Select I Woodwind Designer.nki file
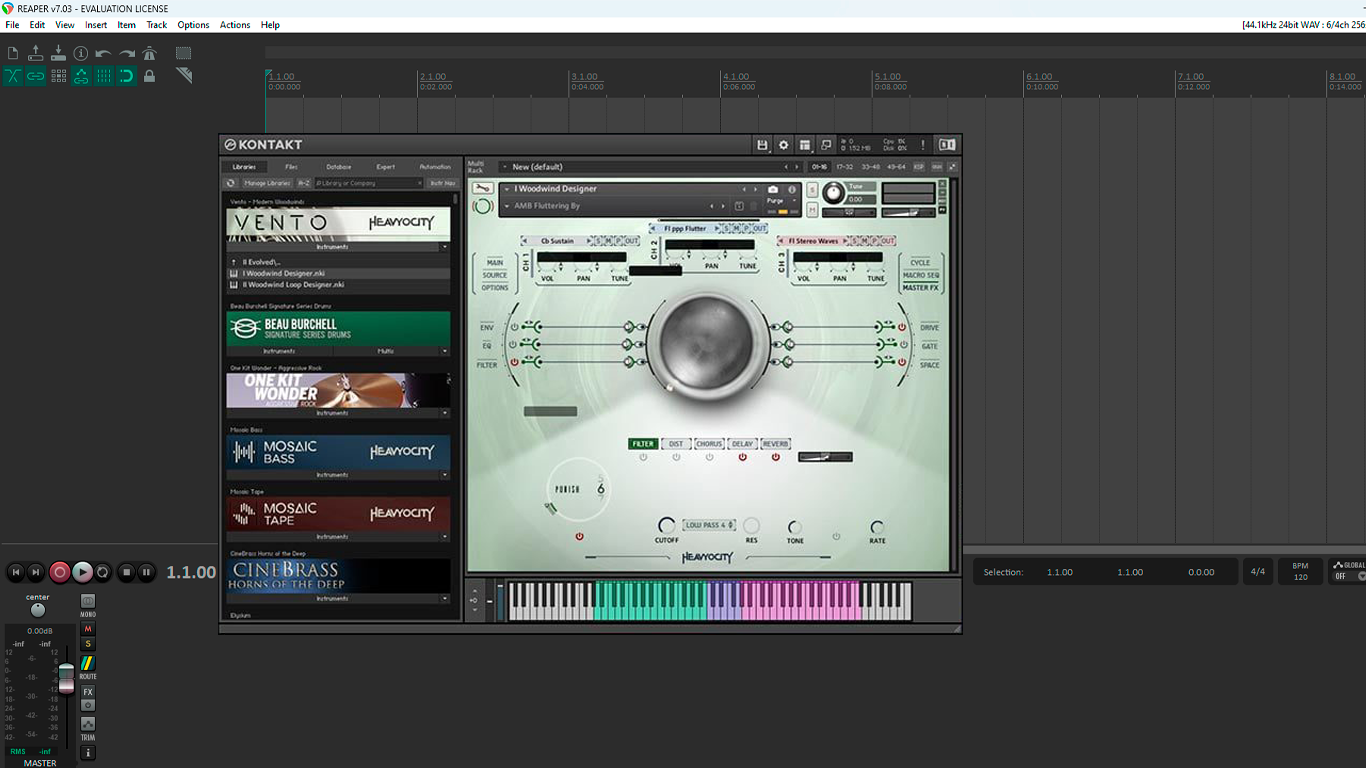Screen dimensions: 1366x768 tap(338, 273)
